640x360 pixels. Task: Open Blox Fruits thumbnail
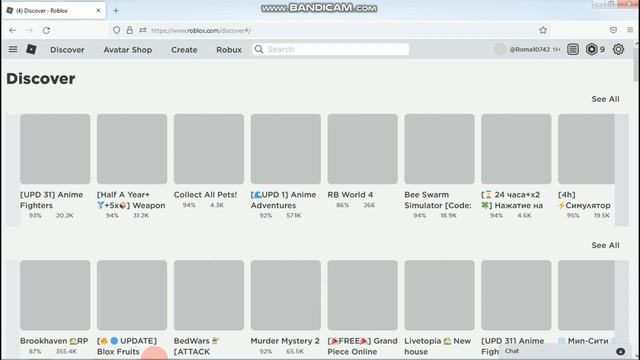click(x=132, y=295)
